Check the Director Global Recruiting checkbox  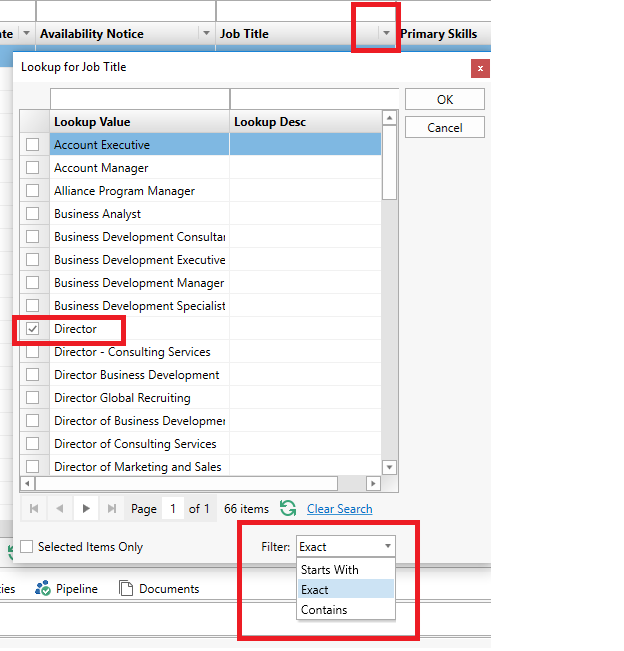[32, 398]
